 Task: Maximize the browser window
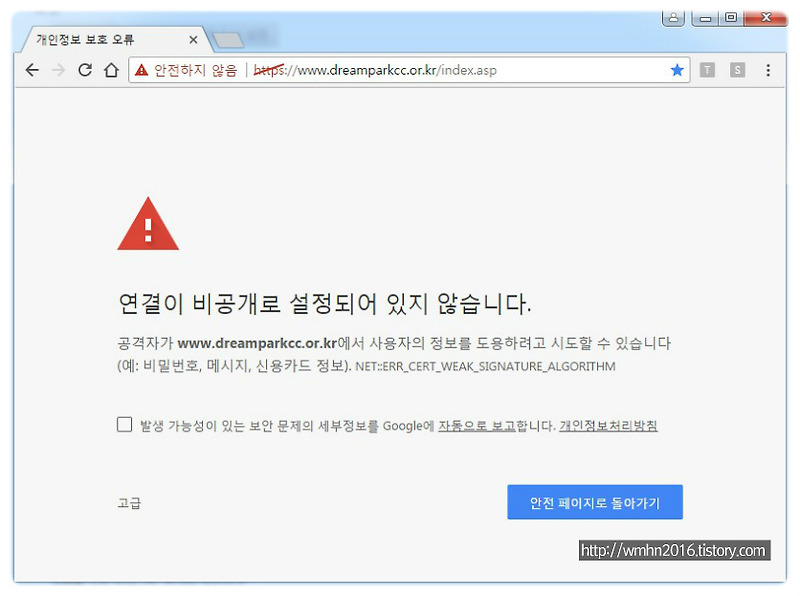[731, 18]
